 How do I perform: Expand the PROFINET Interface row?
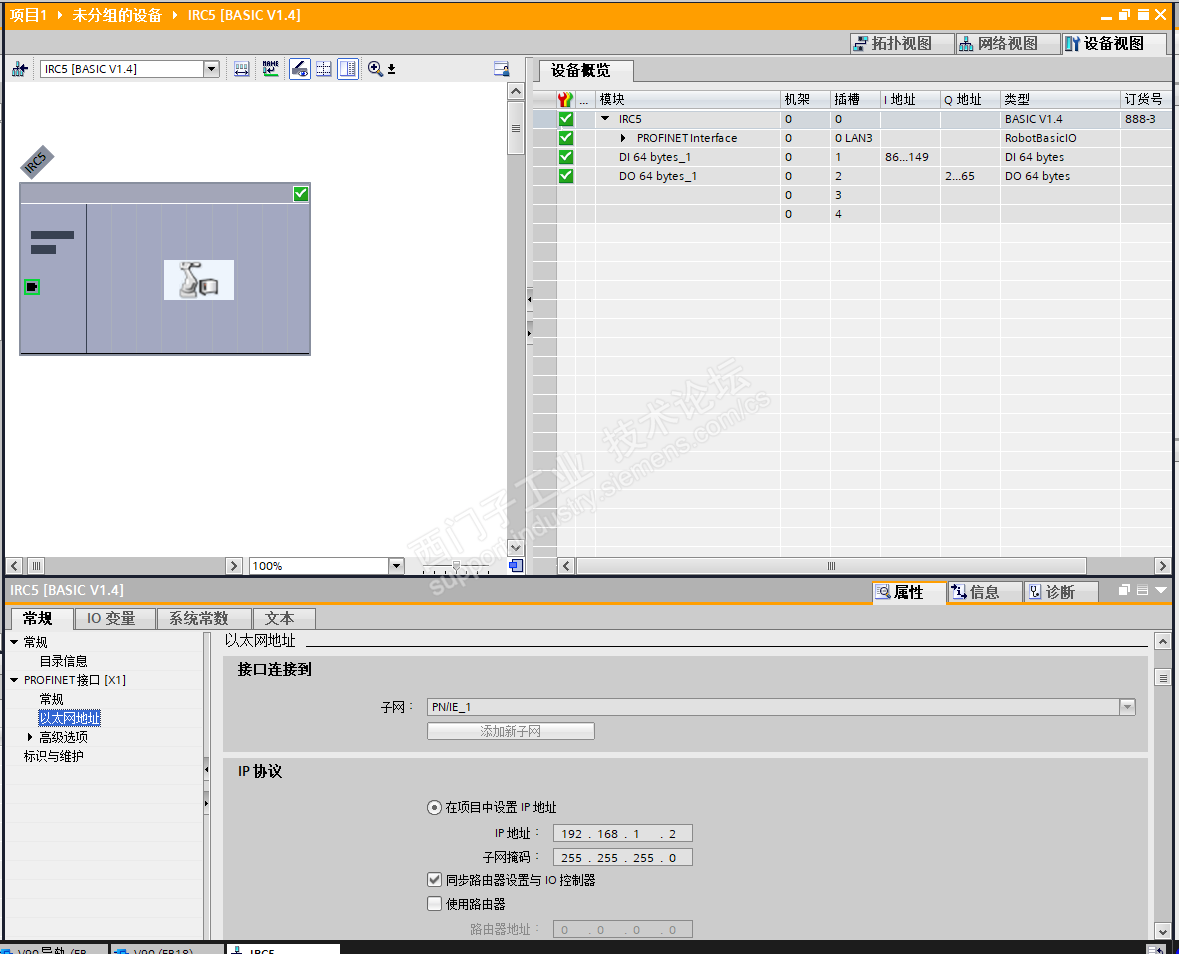[623, 138]
